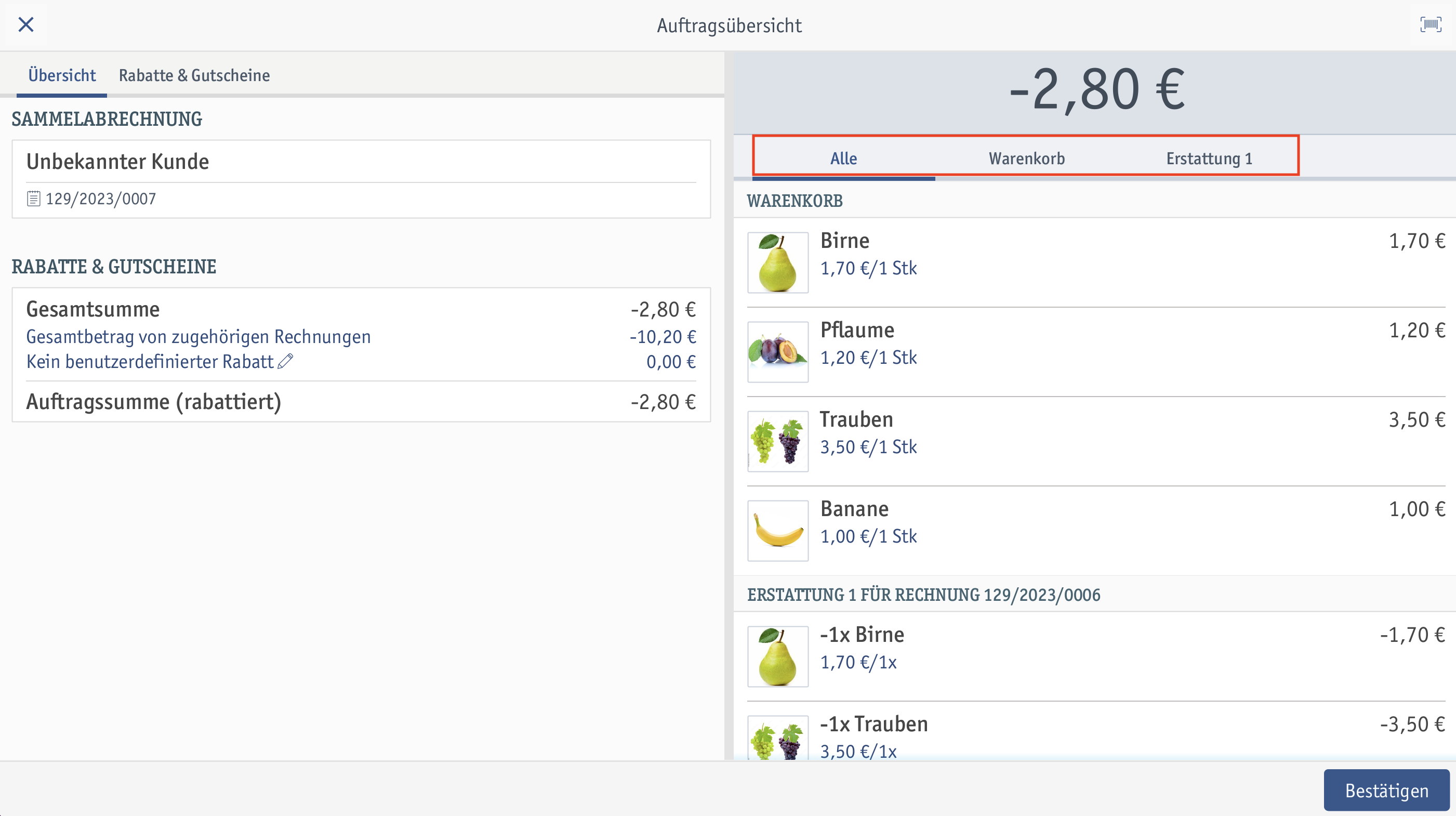Click the large total -2,80 € header
Viewport: 1456px width, 816px height.
click(1096, 90)
